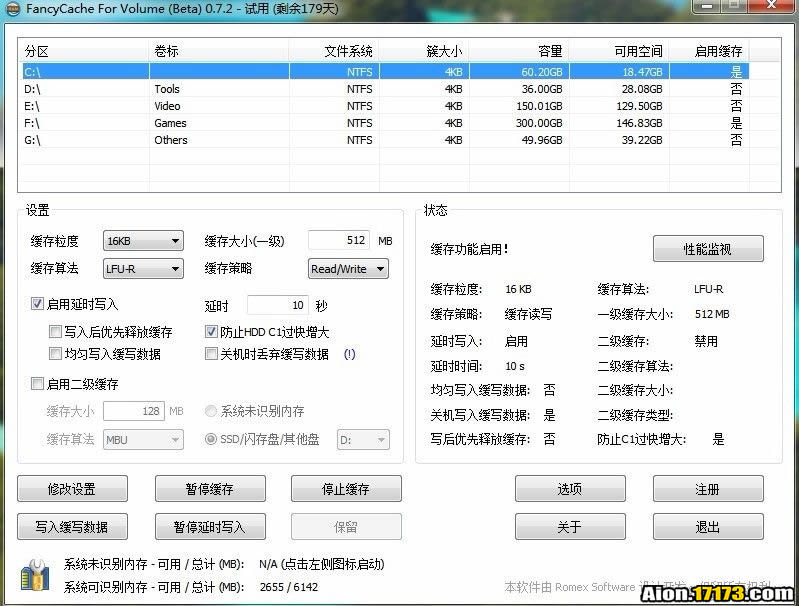Open the level-2 MBU algorithm dropdown
This screenshot has width=799, height=606.
tap(143, 439)
